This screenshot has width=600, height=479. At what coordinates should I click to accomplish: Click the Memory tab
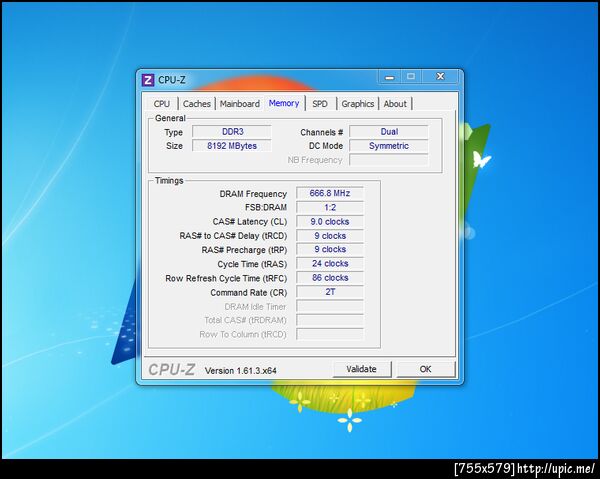284,103
